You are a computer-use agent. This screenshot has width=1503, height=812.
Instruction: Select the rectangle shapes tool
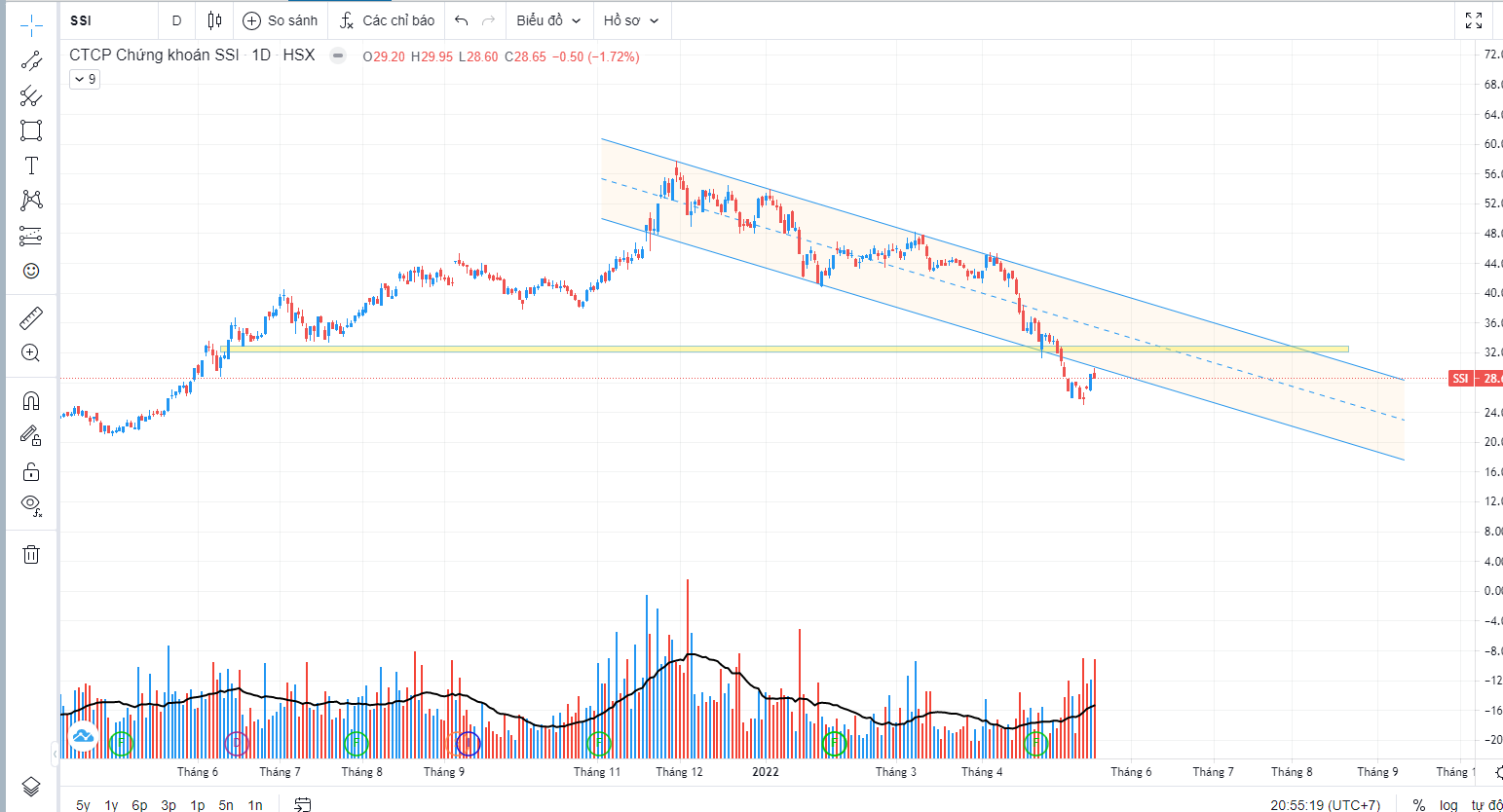[x=31, y=130]
